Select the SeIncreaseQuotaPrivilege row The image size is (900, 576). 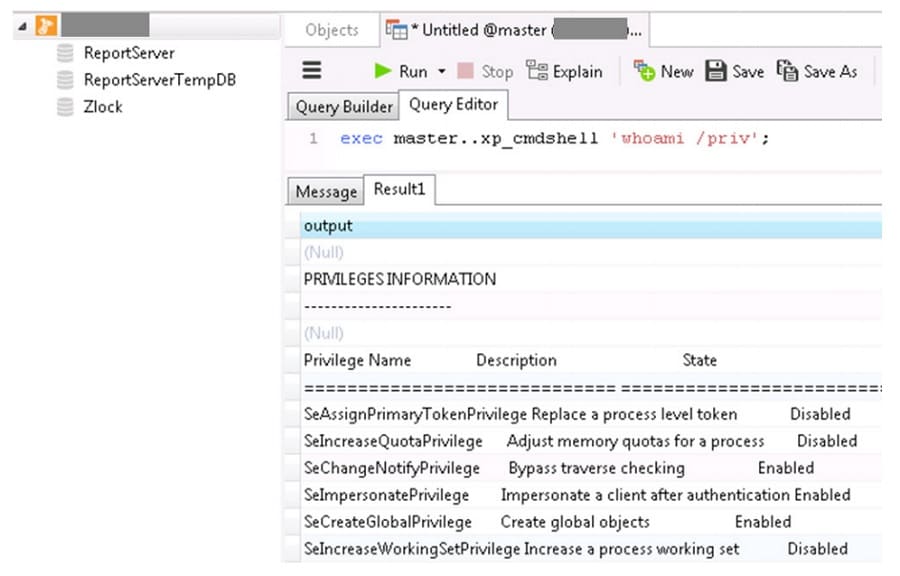point(591,441)
